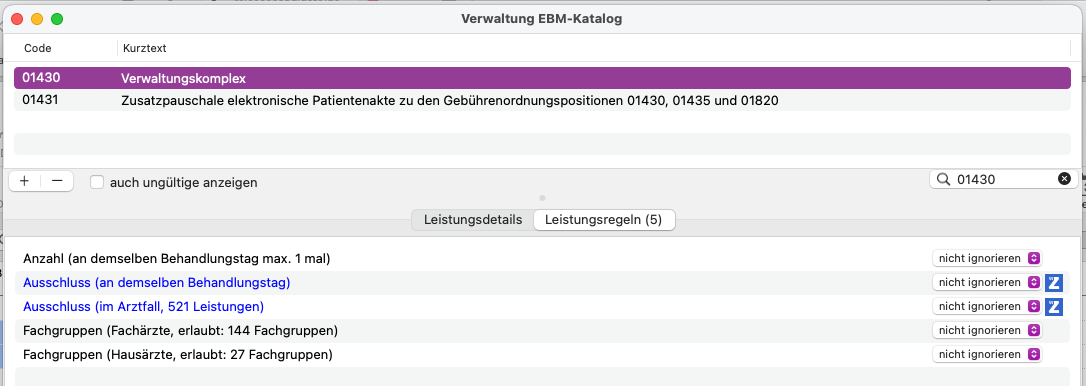
Task: Click the Code column header
Action: [x=38, y=49]
